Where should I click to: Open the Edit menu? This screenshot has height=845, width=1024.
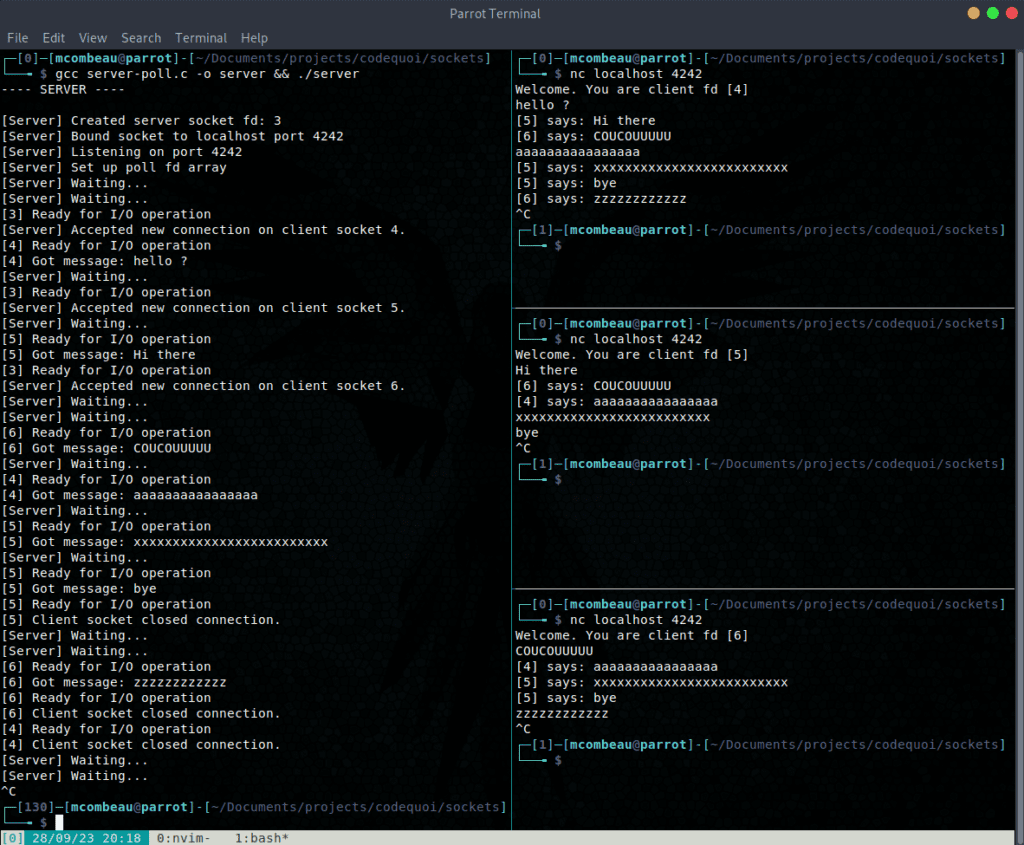pyautogui.click(x=54, y=38)
